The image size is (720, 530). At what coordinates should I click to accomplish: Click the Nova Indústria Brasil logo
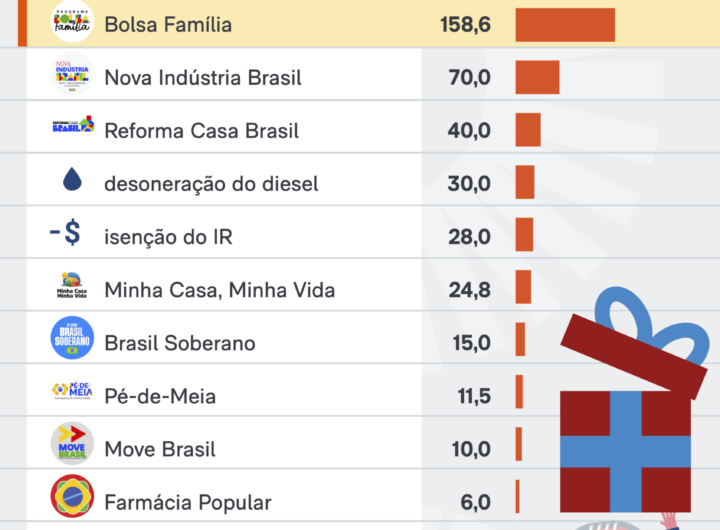72,77
